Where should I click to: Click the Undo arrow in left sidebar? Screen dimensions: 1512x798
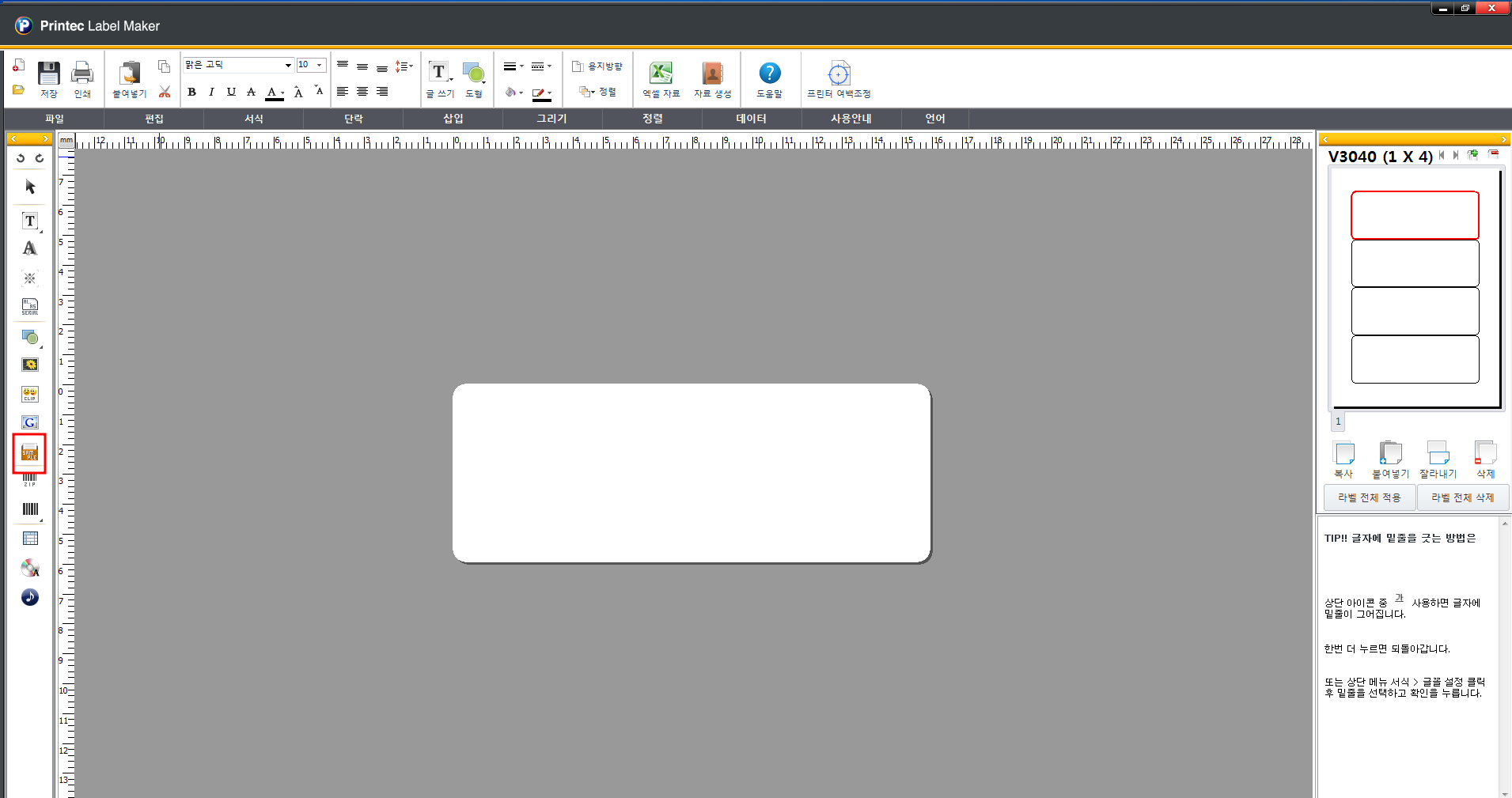(x=21, y=158)
